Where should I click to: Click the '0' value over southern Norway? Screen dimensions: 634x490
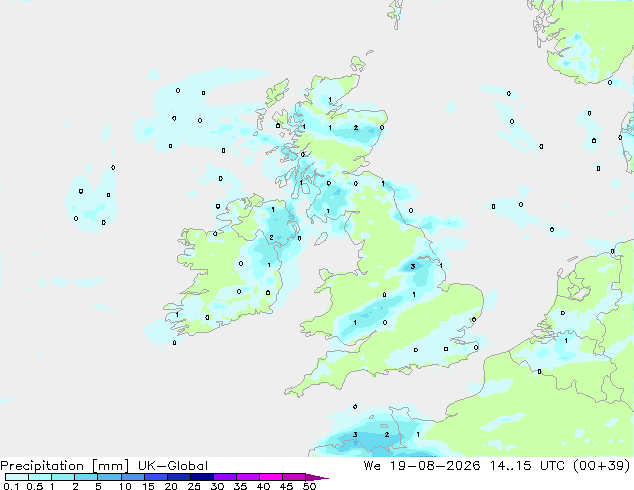click(610, 82)
